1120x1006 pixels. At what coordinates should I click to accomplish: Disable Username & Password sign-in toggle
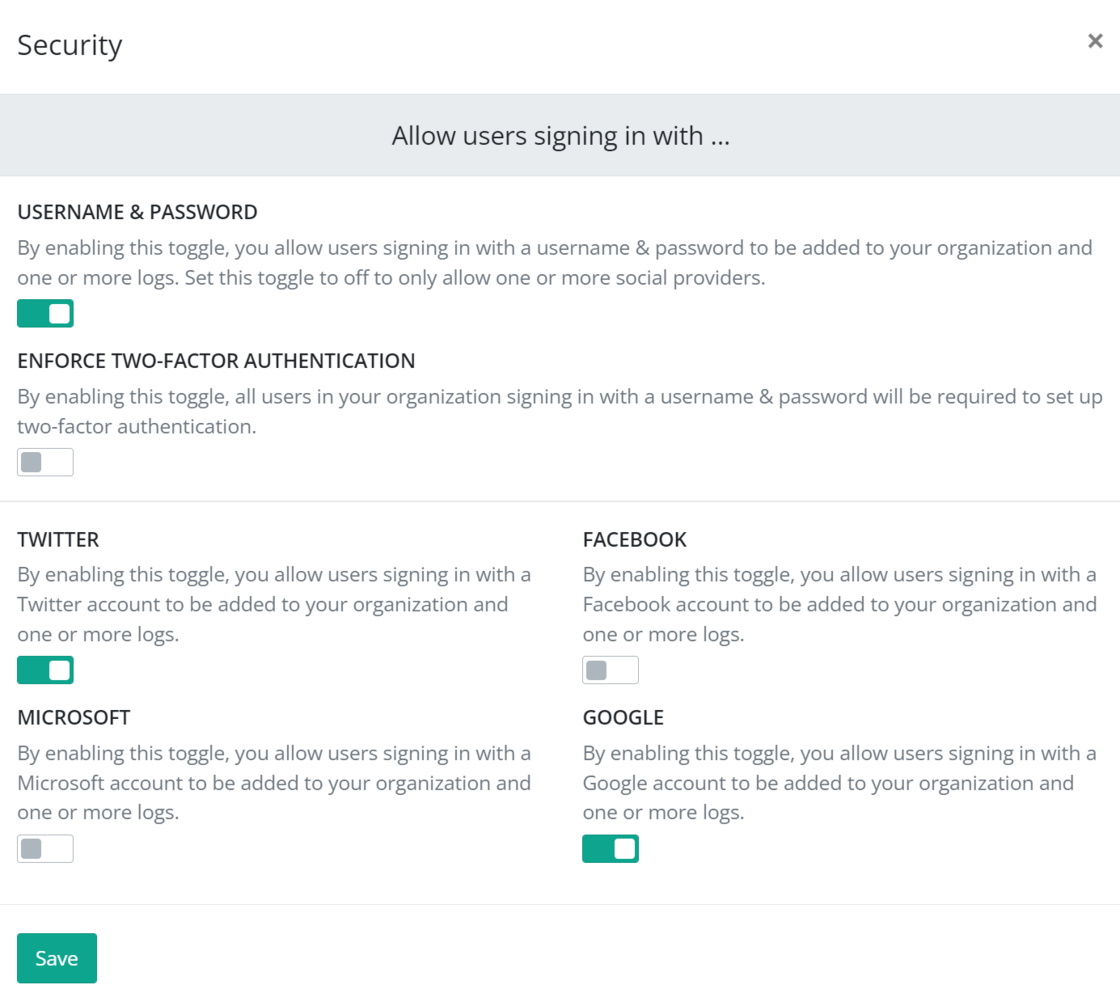pyautogui.click(x=45, y=314)
